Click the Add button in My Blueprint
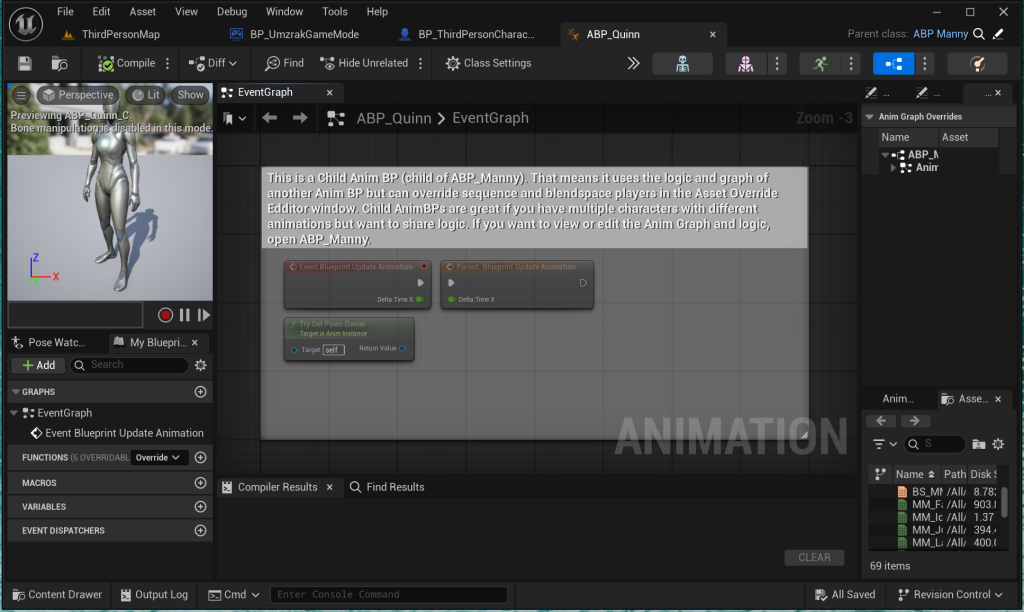The height and width of the screenshot is (612, 1024). point(39,365)
